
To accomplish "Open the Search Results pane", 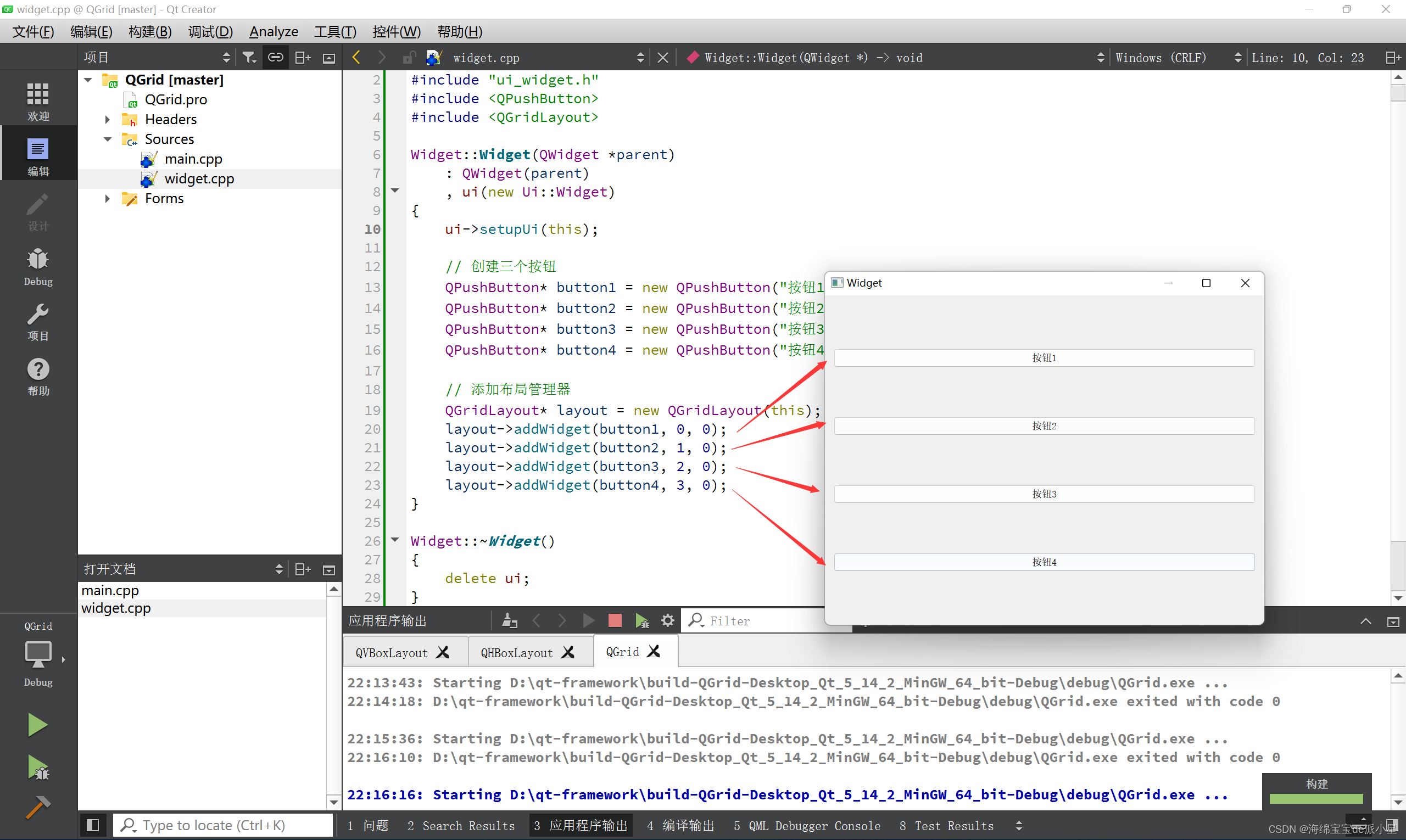I will tap(461, 825).
